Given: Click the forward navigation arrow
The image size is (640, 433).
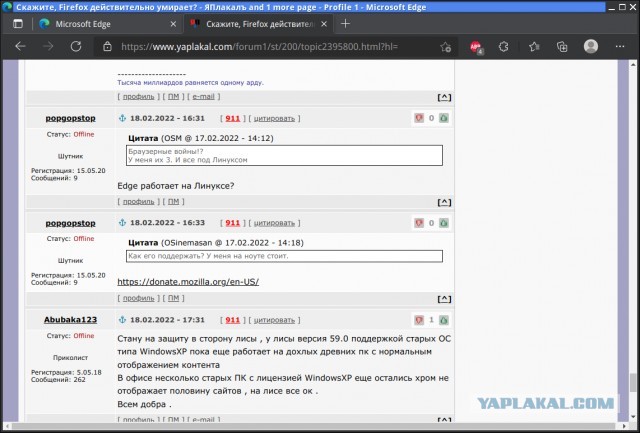Looking at the screenshot, I should coord(48,47).
